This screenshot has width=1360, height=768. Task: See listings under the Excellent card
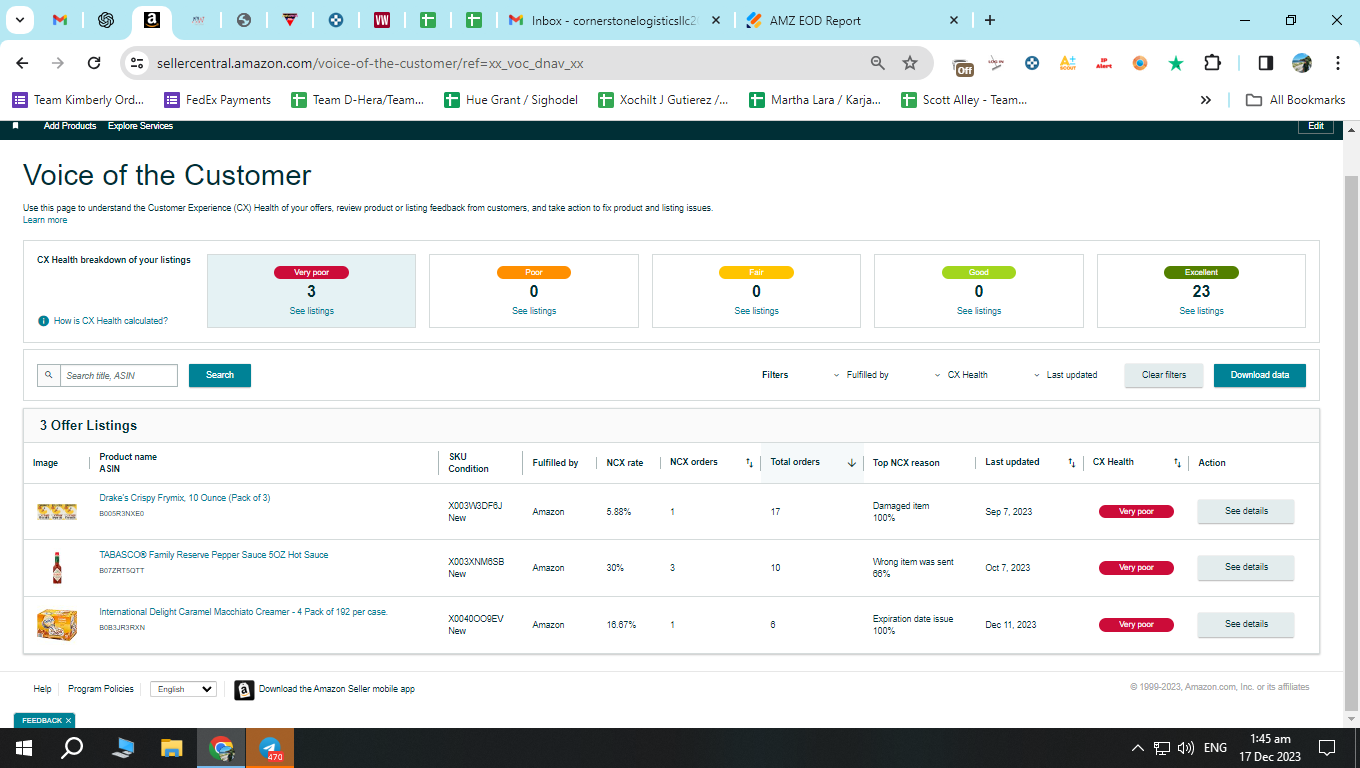coord(1201,311)
